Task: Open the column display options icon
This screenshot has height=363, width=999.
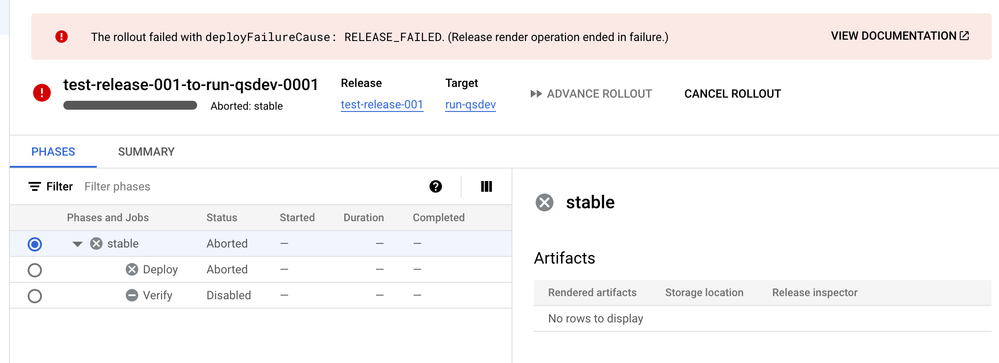Action: point(486,187)
